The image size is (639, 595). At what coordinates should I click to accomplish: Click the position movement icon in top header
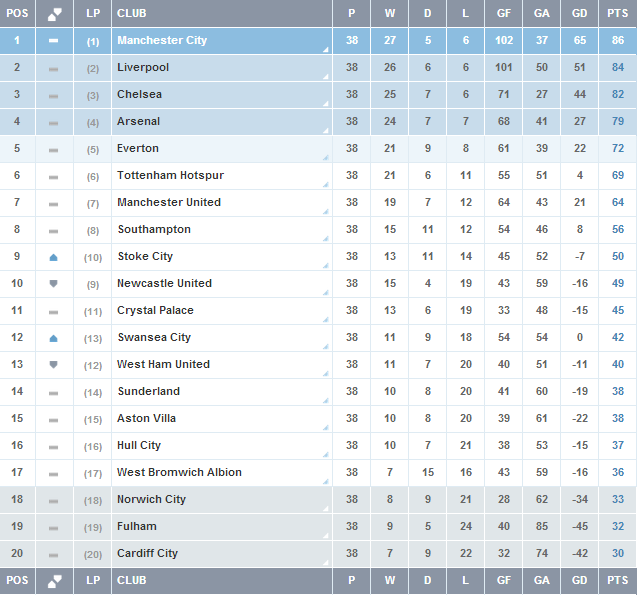pos(55,14)
